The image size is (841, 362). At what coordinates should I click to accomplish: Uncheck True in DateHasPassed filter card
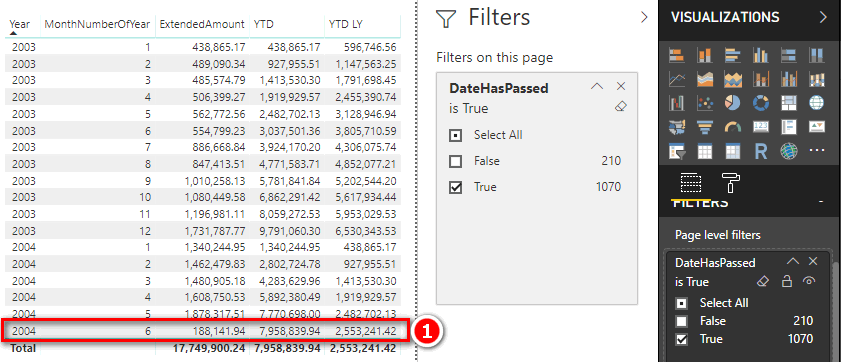(455, 187)
